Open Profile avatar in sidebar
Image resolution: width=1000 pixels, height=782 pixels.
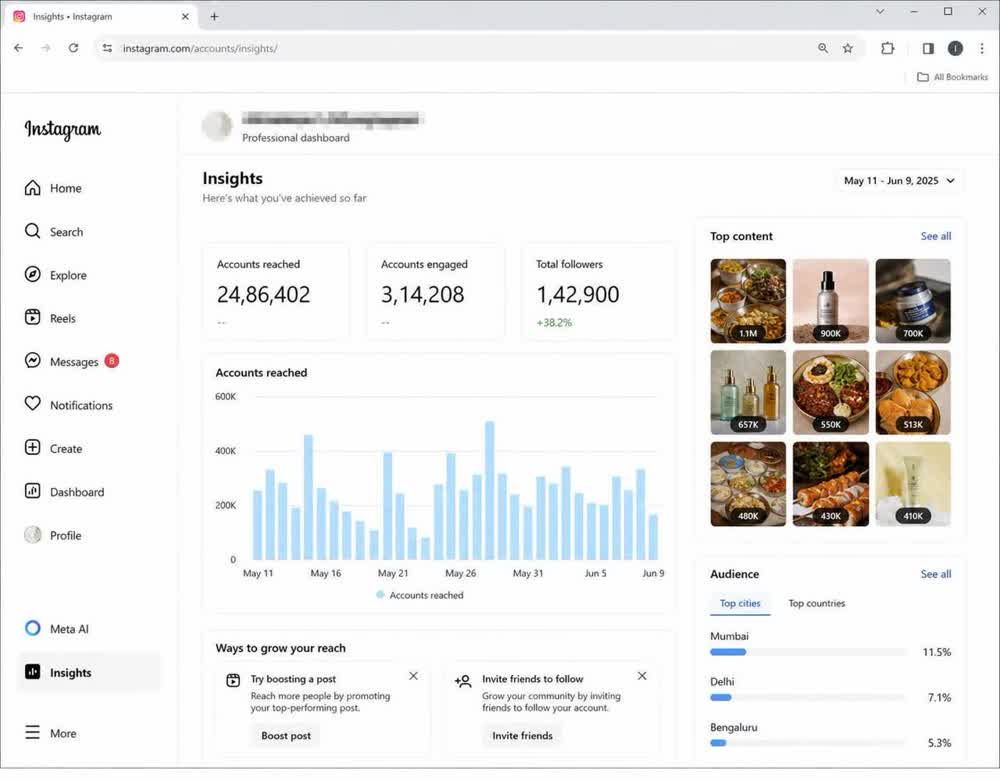click(x=33, y=535)
